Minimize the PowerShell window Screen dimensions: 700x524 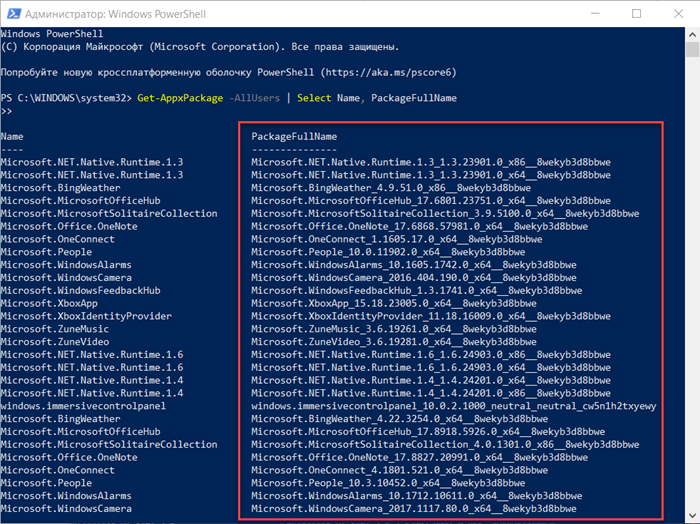pyautogui.click(x=595, y=14)
